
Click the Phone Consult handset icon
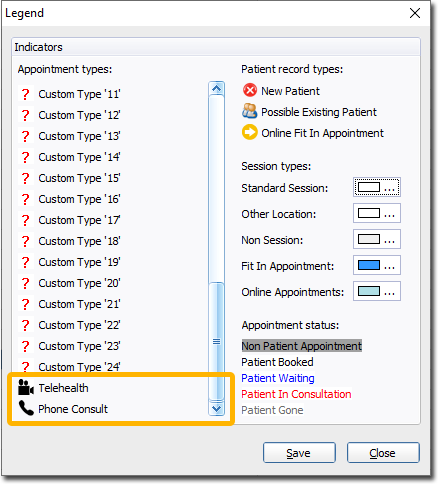tap(26, 408)
